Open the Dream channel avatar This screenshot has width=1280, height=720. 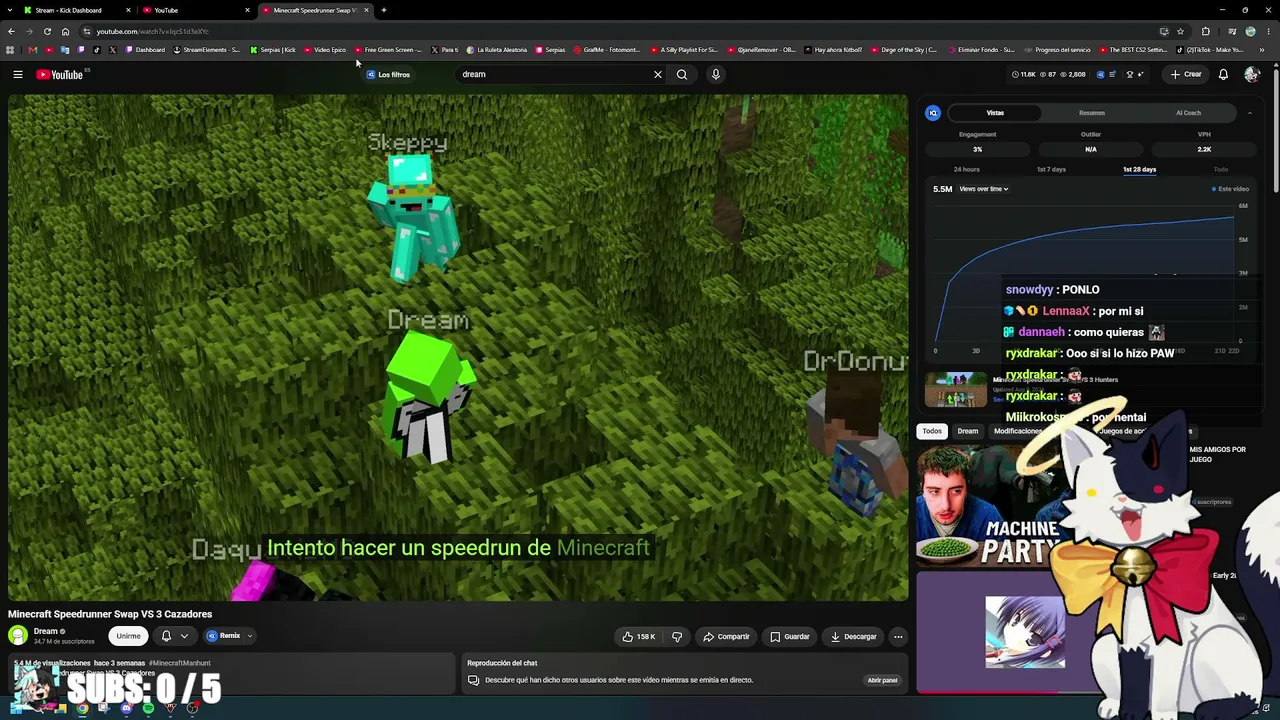[x=18, y=636]
